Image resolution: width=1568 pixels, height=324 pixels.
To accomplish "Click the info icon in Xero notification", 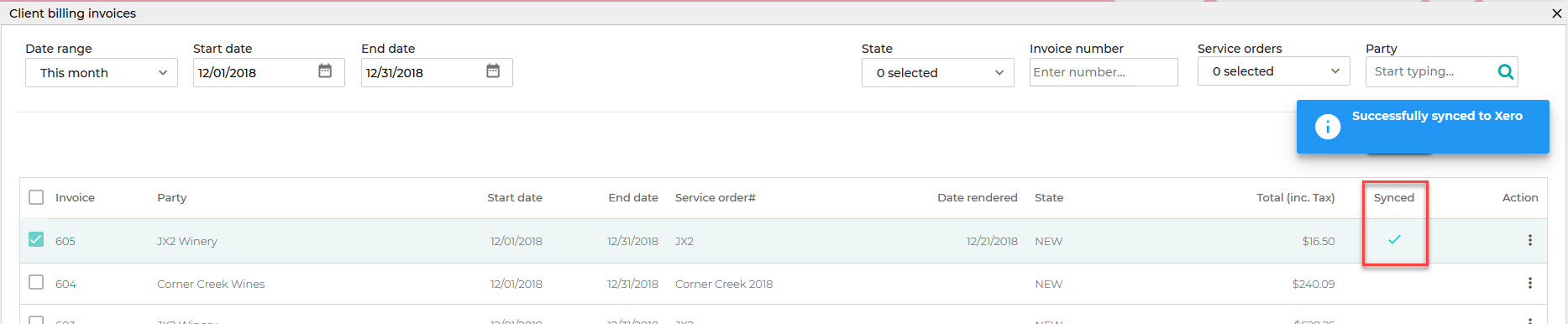I will [1327, 127].
